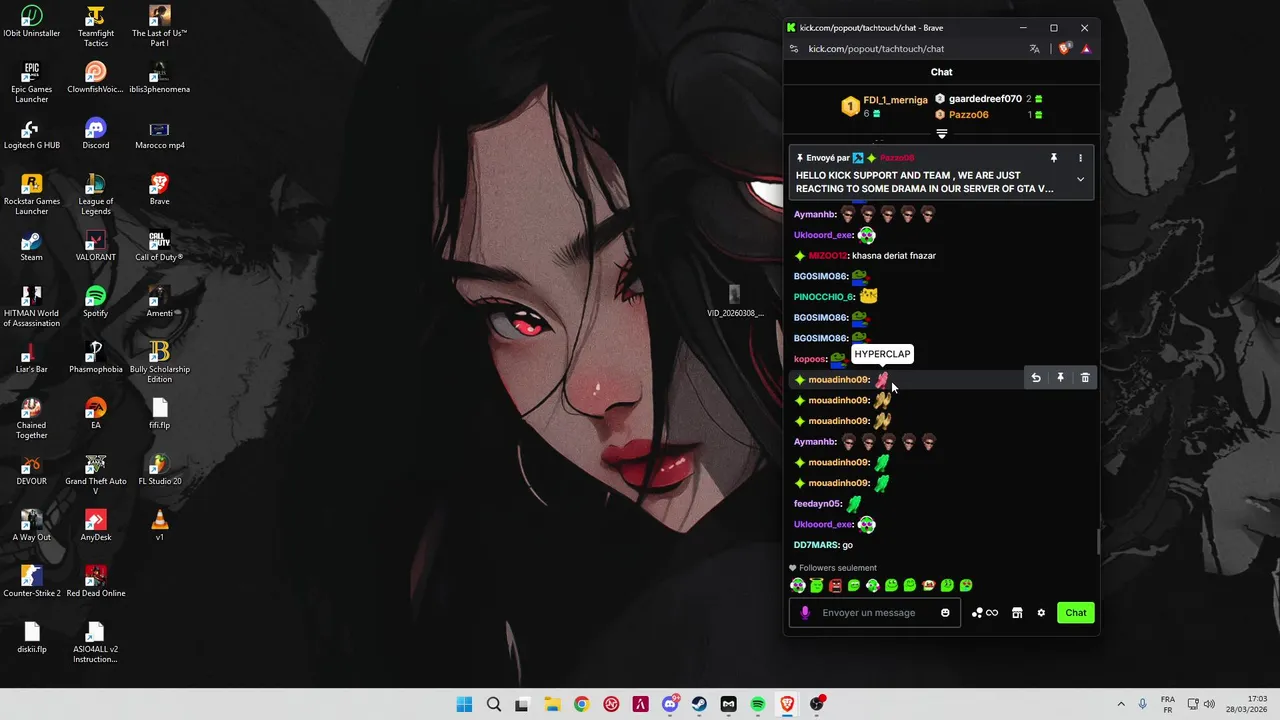1280x720 pixels.
Task: Insert the first quick emote with headphones
Action: 798,586
